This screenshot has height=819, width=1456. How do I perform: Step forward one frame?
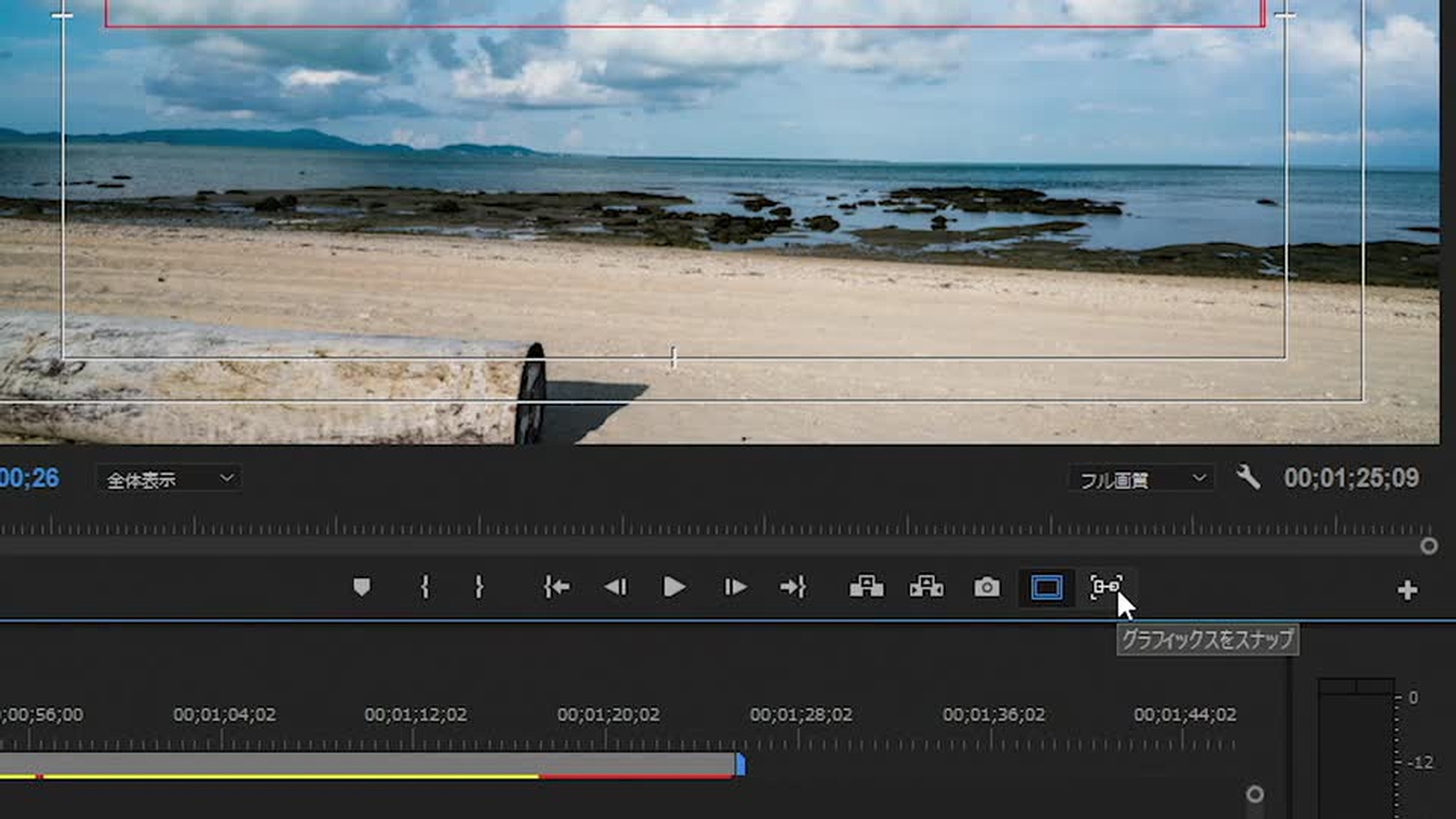click(x=735, y=587)
